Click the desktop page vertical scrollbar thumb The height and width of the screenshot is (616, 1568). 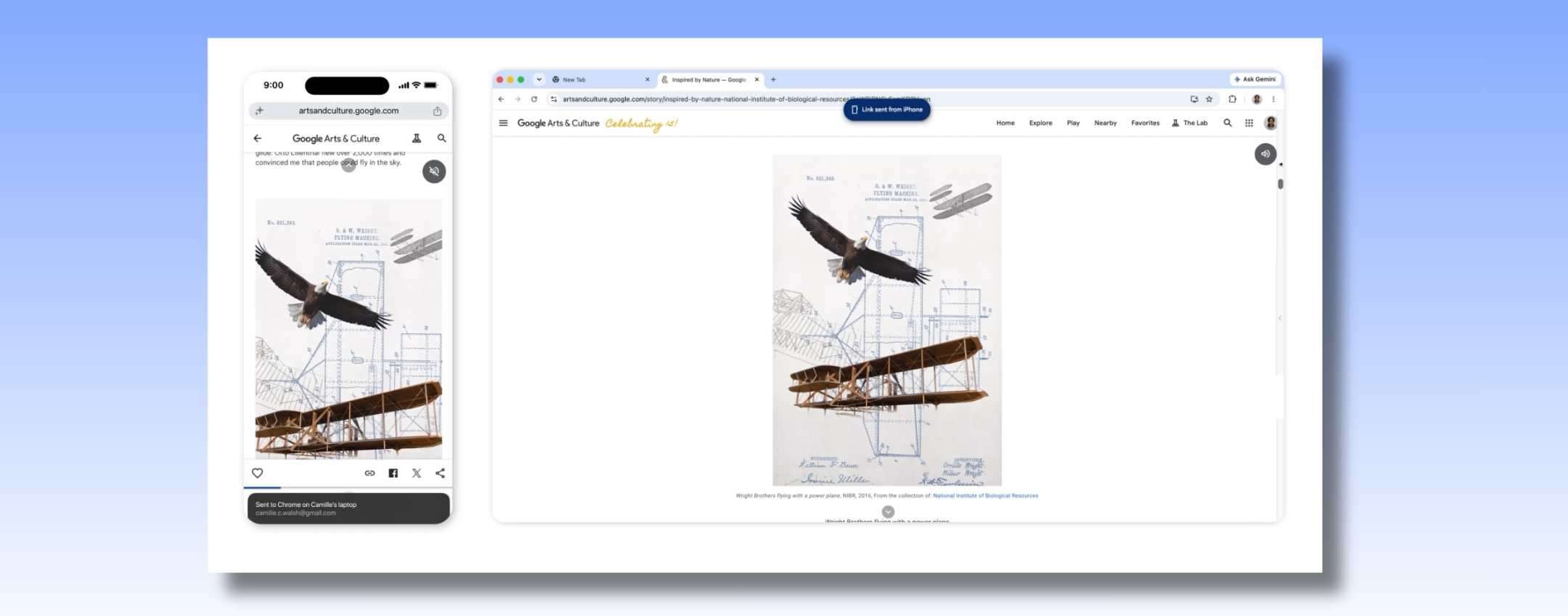[1281, 184]
